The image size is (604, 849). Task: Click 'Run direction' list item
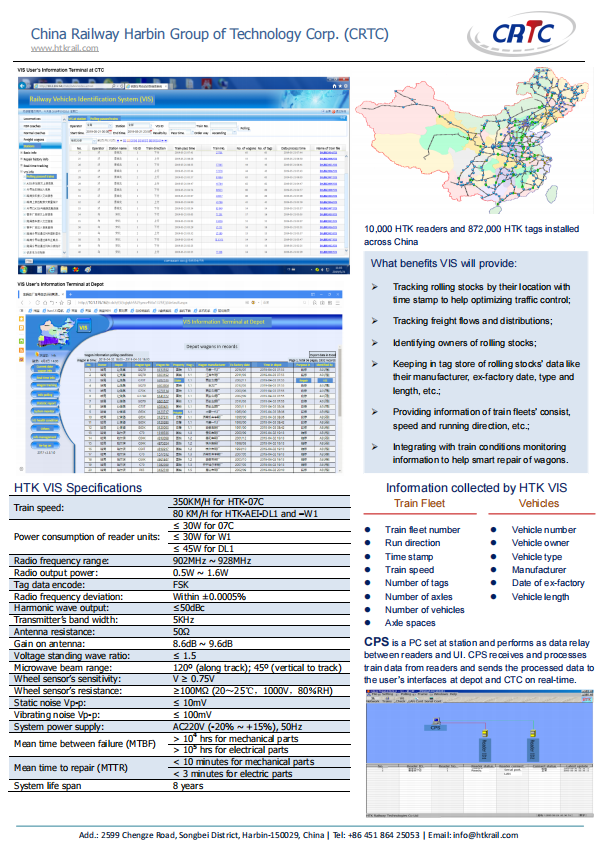tap(412, 543)
